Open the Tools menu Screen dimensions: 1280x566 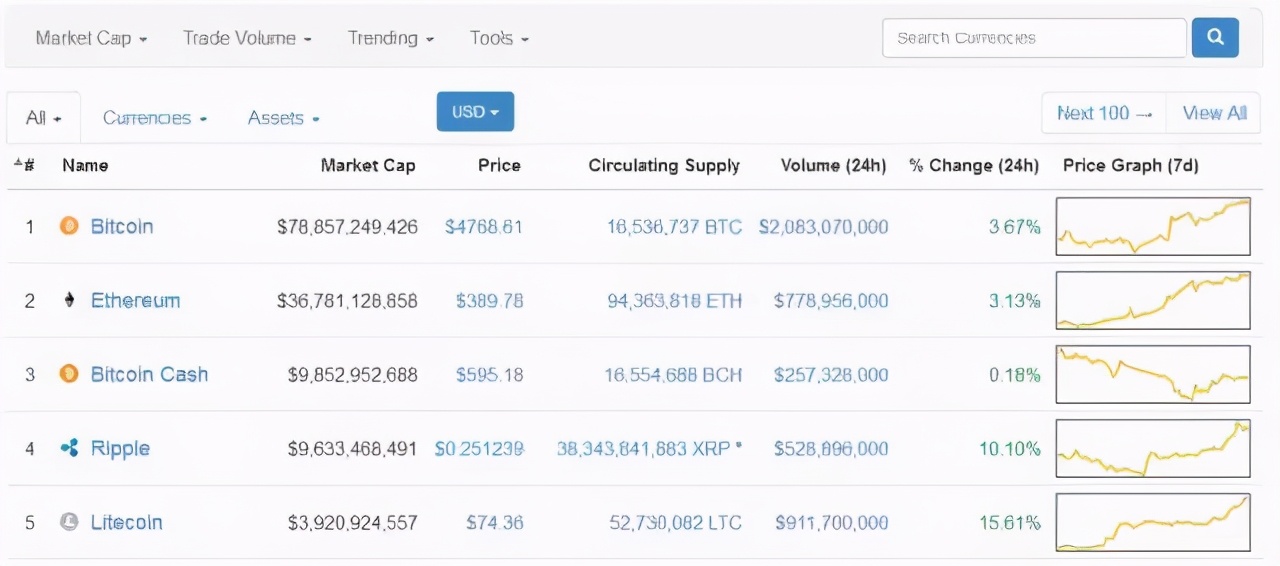pyautogui.click(x=499, y=38)
